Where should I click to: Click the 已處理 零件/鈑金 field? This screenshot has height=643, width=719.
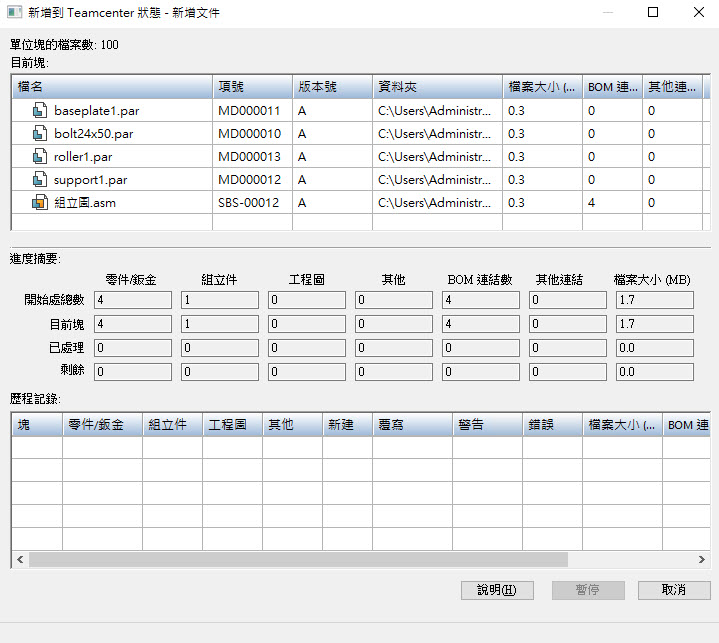click(x=133, y=348)
